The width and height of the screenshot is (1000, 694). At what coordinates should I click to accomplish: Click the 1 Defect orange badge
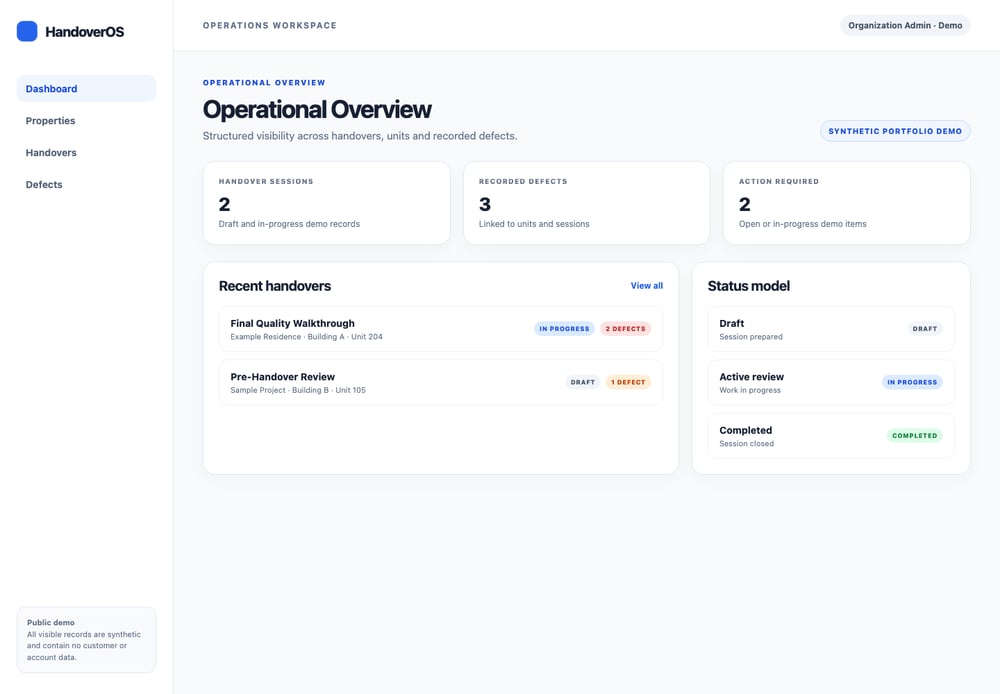click(628, 383)
